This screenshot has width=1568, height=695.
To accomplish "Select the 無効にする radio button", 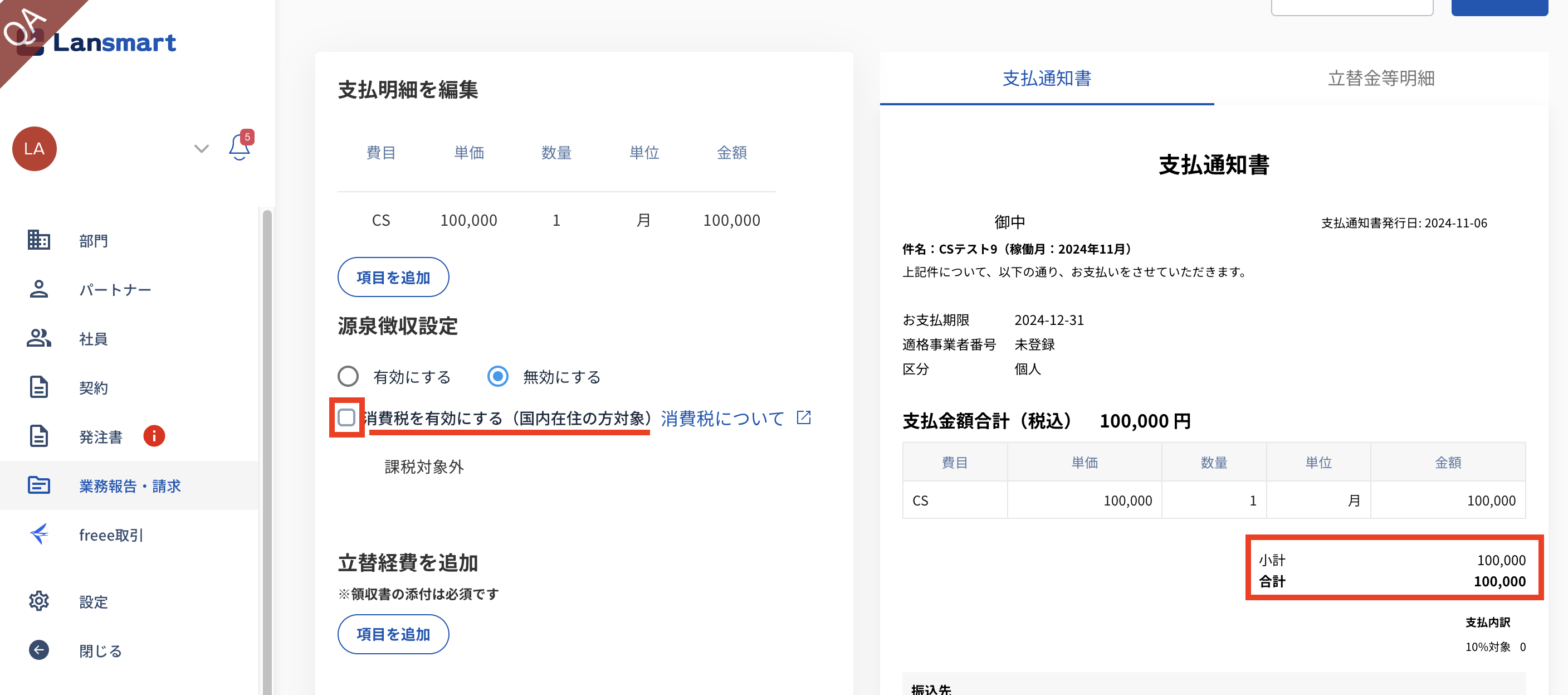I will click(x=498, y=376).
